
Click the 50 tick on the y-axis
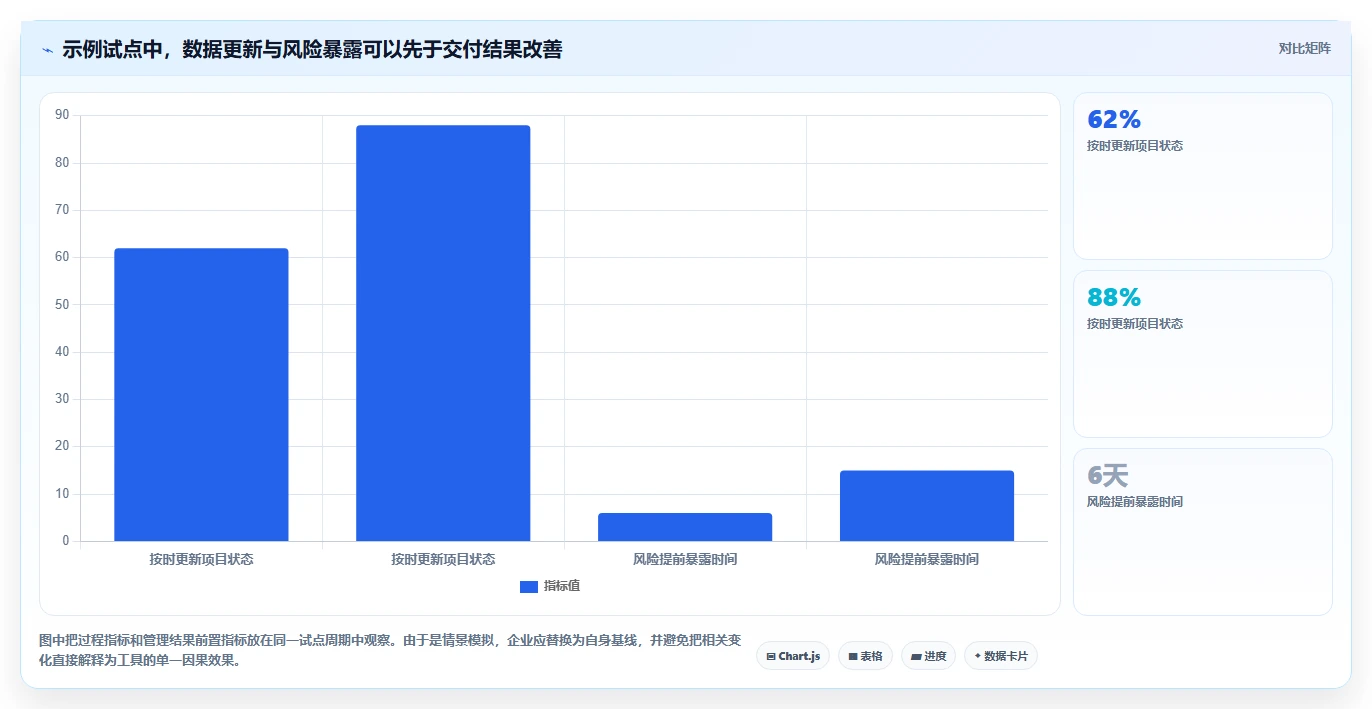click(62, 304)
